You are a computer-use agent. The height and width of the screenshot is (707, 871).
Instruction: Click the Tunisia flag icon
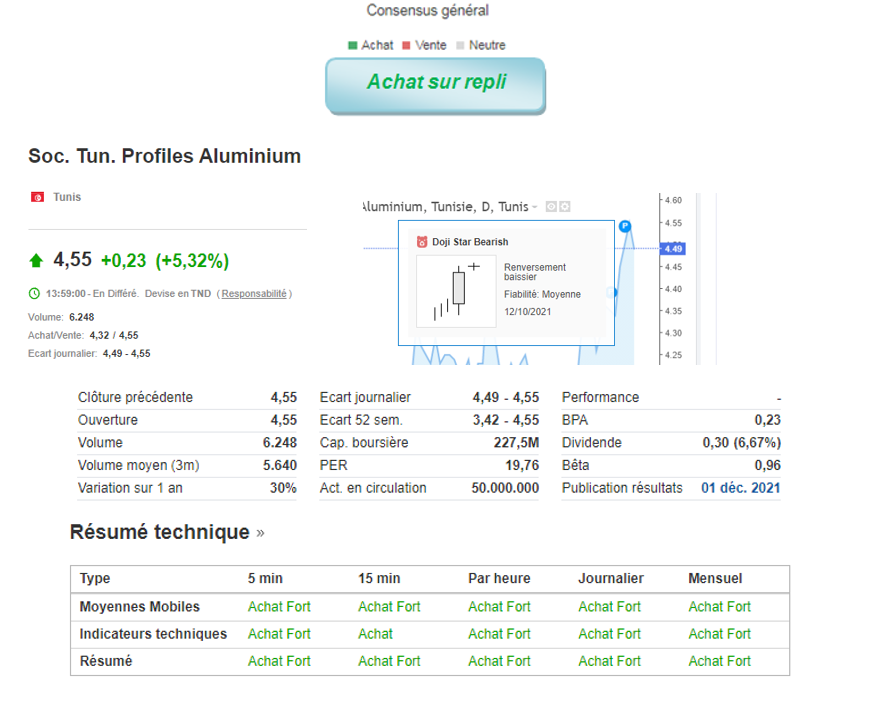point(37,197)
